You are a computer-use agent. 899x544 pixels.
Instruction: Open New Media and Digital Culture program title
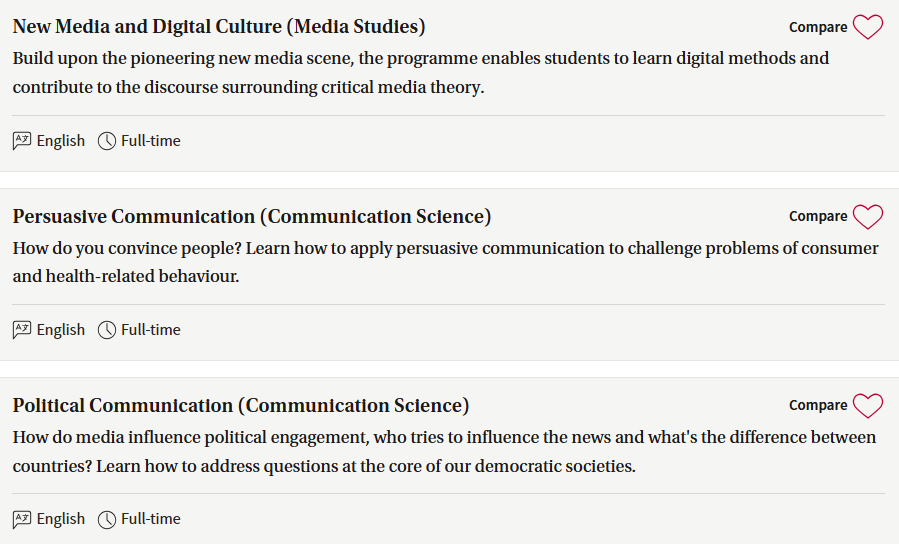click(x=219, y=27)
